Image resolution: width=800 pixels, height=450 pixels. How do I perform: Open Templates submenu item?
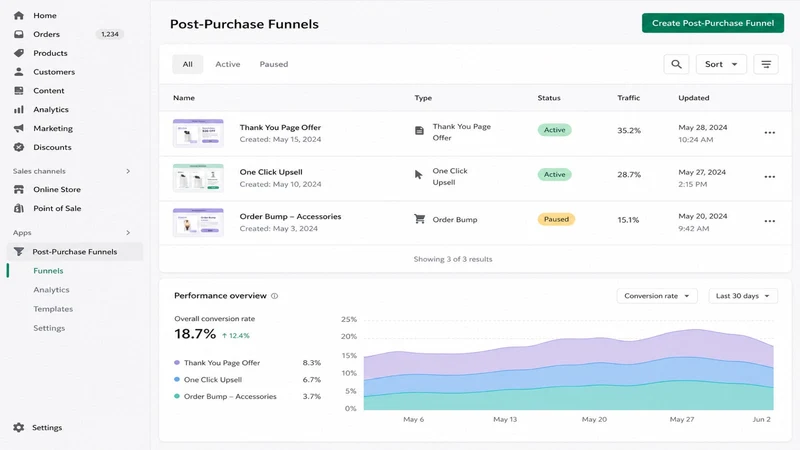(x=53, y=309)
